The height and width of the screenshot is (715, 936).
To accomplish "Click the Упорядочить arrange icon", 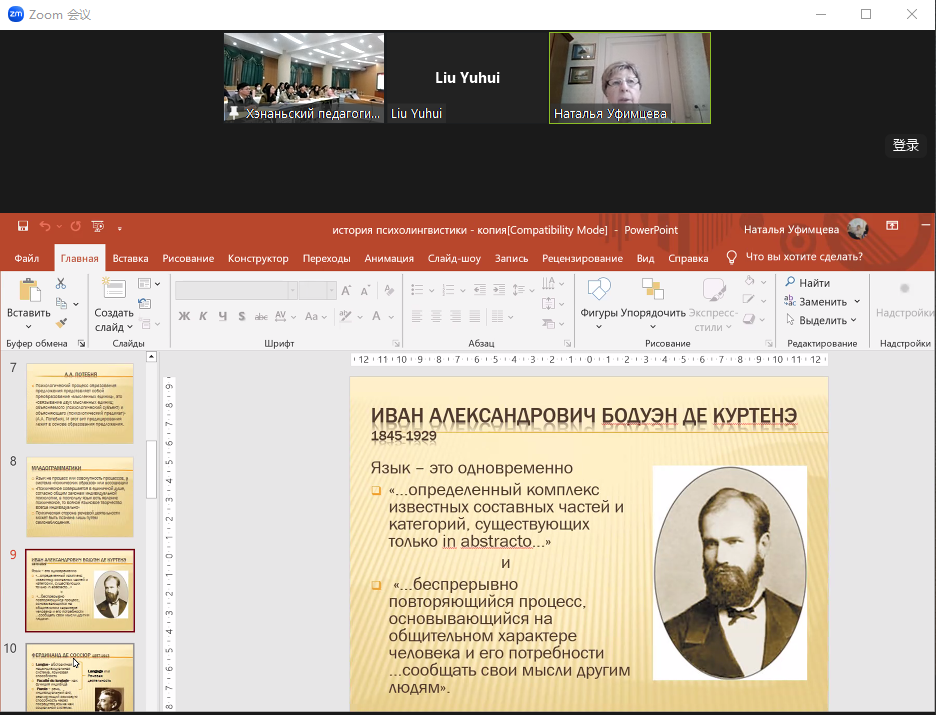I will coord(652,291).
